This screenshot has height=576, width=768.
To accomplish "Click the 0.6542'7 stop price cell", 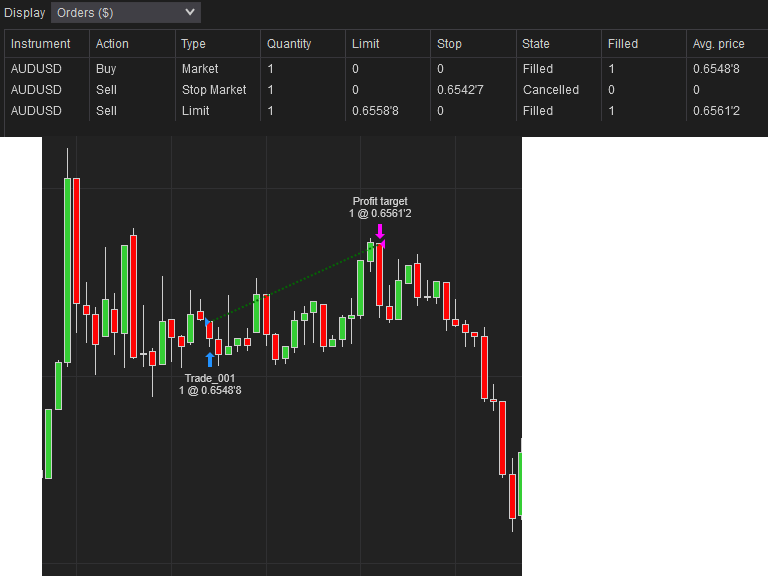I will [460, 90].
